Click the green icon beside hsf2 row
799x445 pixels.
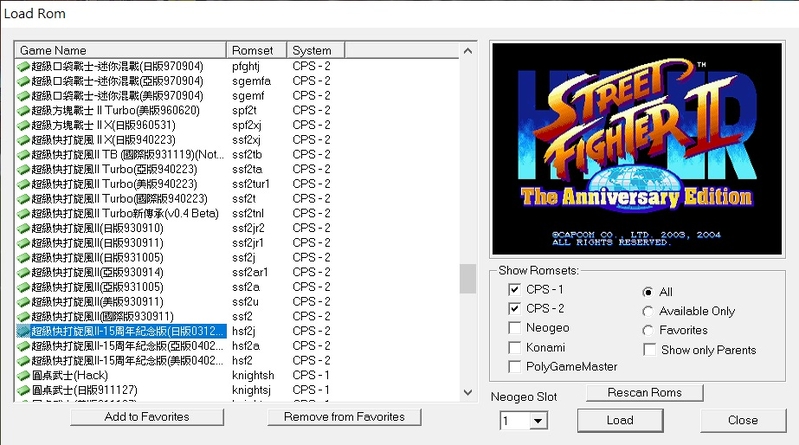(x=23, y=361)
